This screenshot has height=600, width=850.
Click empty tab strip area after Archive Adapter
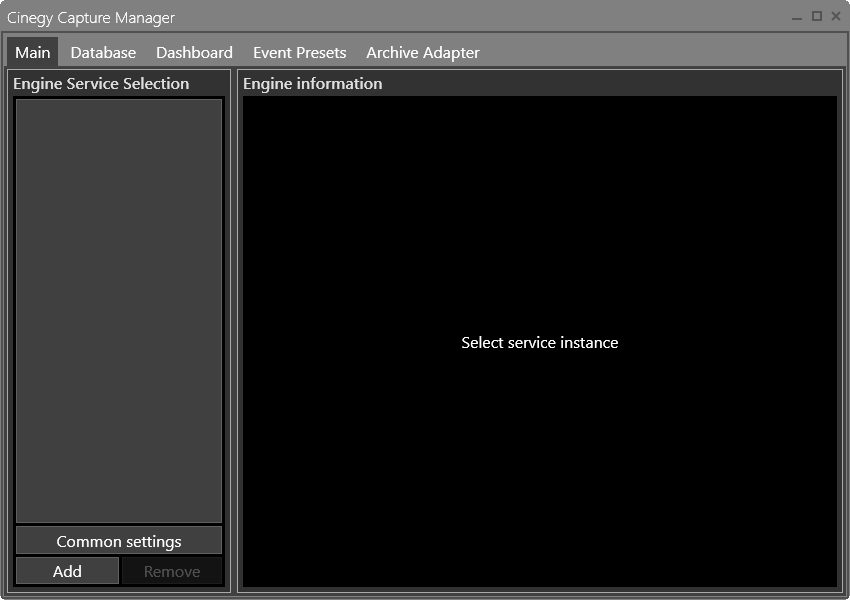pos(661,53)
